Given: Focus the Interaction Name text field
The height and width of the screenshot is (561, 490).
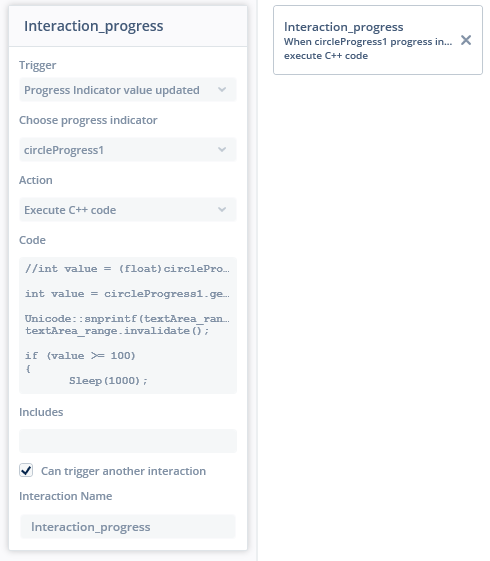Looking at the screenshot, I should [x=128, y=527].
